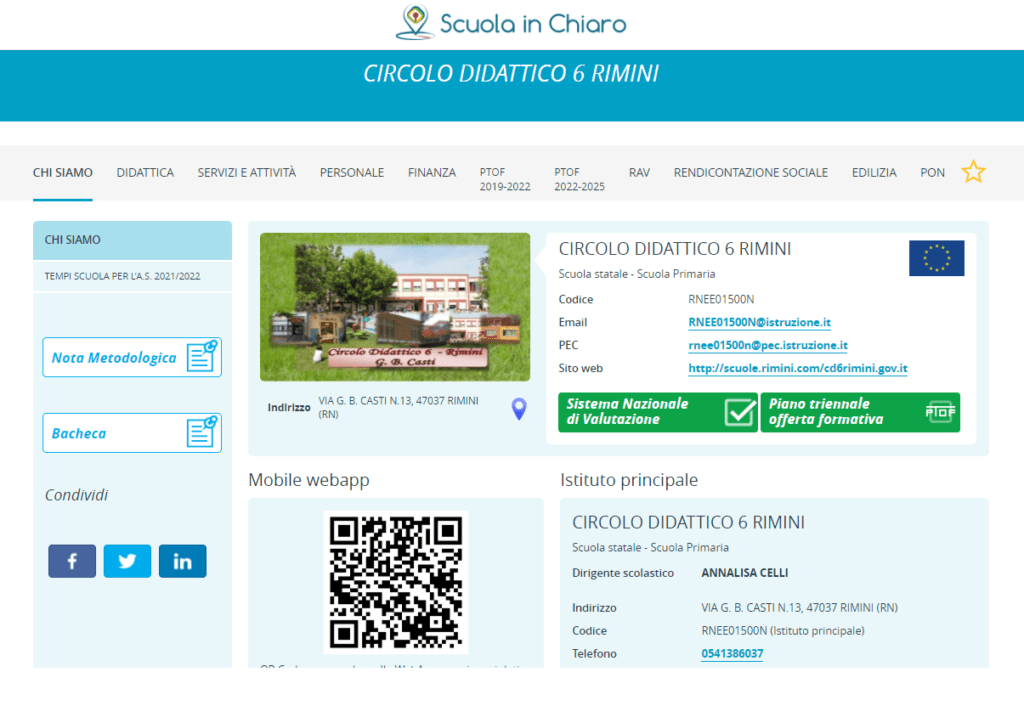Click the banner title Circolo Didattico 6 Rimini
Image resolution: width=1024 pixels, height=723 pixels.
pos(511,74)
